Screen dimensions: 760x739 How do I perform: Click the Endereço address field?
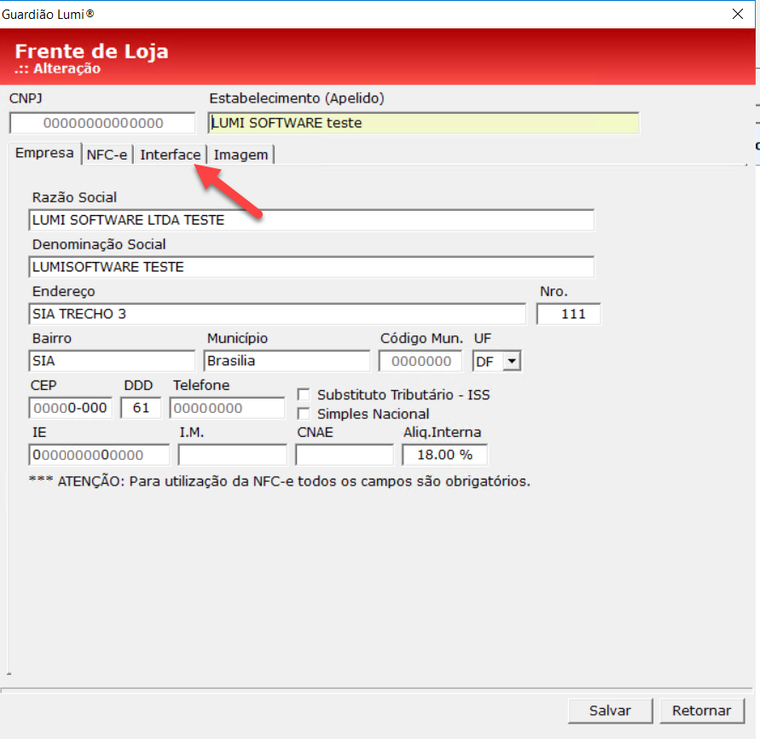click(x=276, y=314)
